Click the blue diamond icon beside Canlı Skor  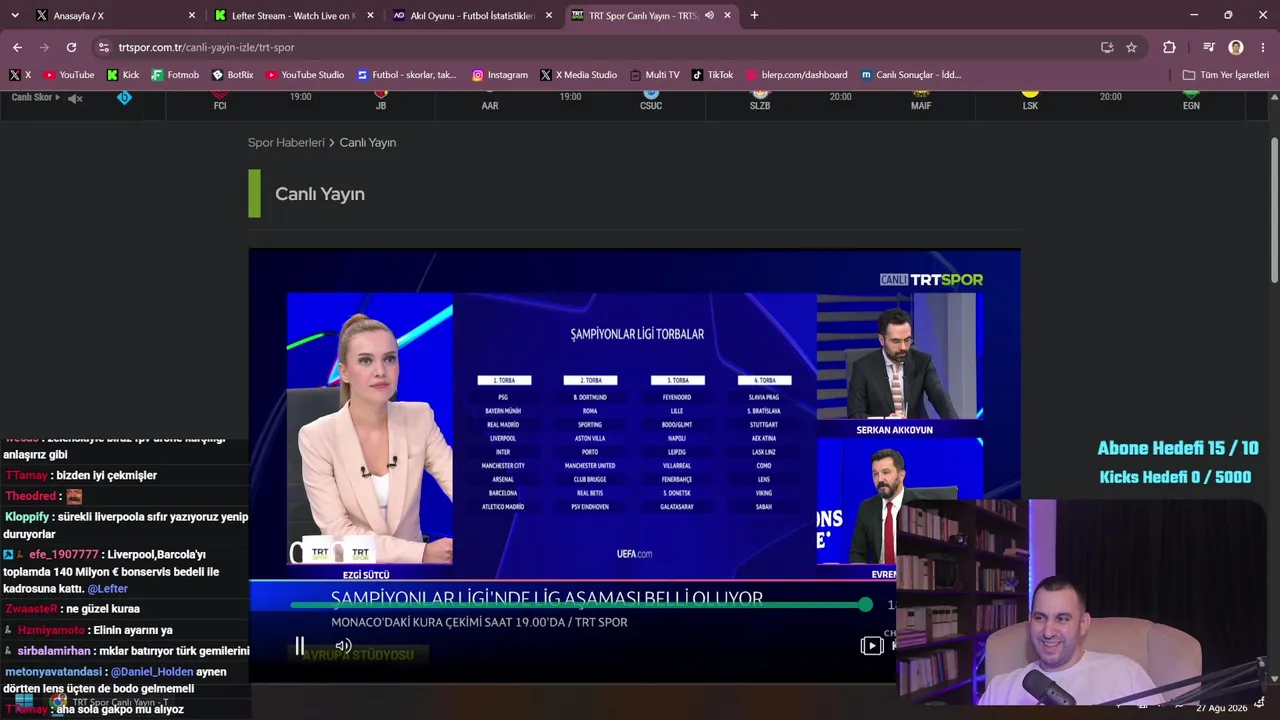[x=124, y=98]
